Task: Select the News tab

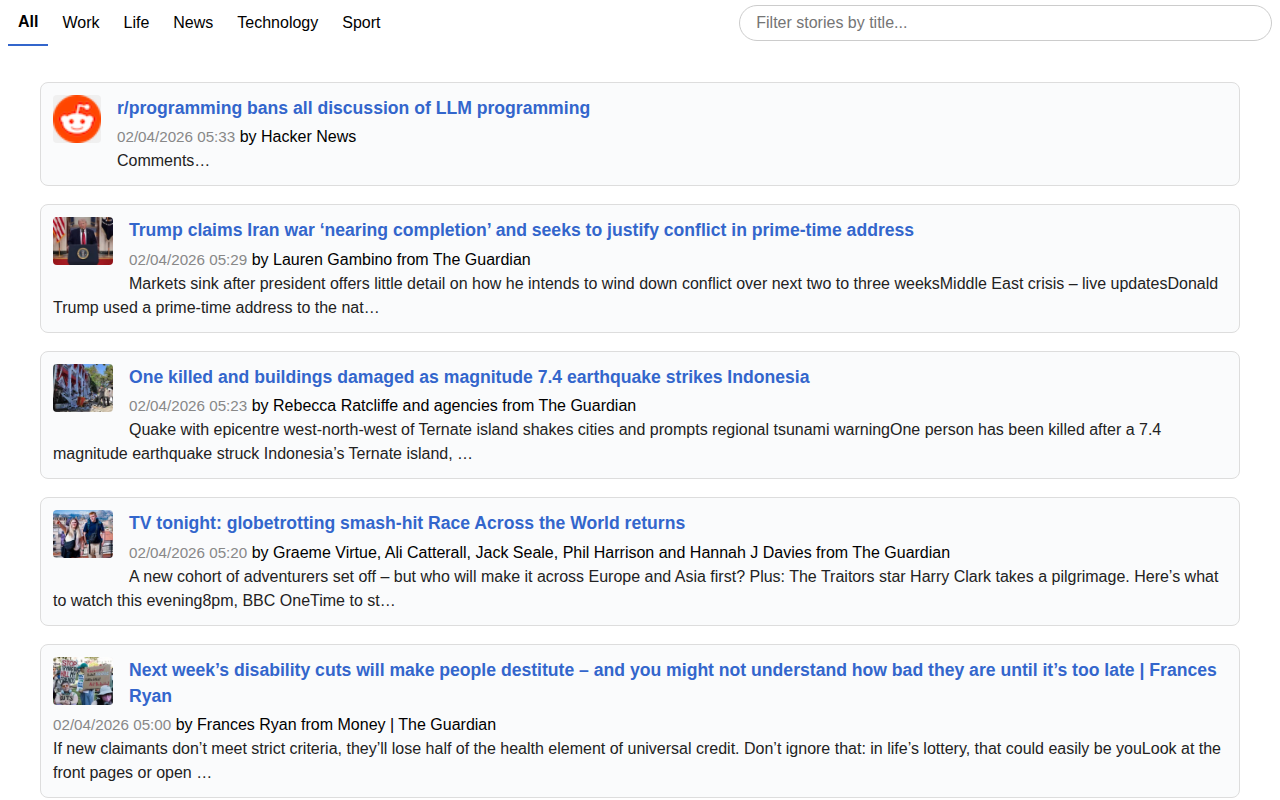Action: [x=193, y=22]
